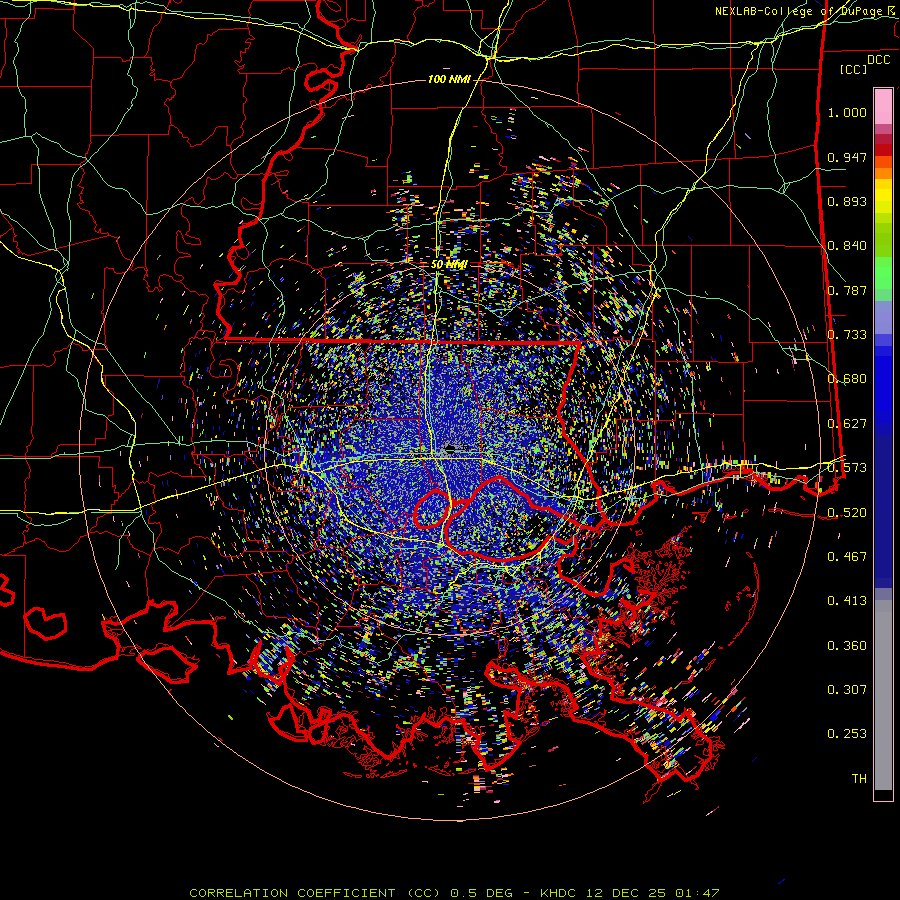Click the 01:47 timestamp
Image resolution: width=900 pixels, height=900 pixels.
pyautogui.click(x=697, y=893)
